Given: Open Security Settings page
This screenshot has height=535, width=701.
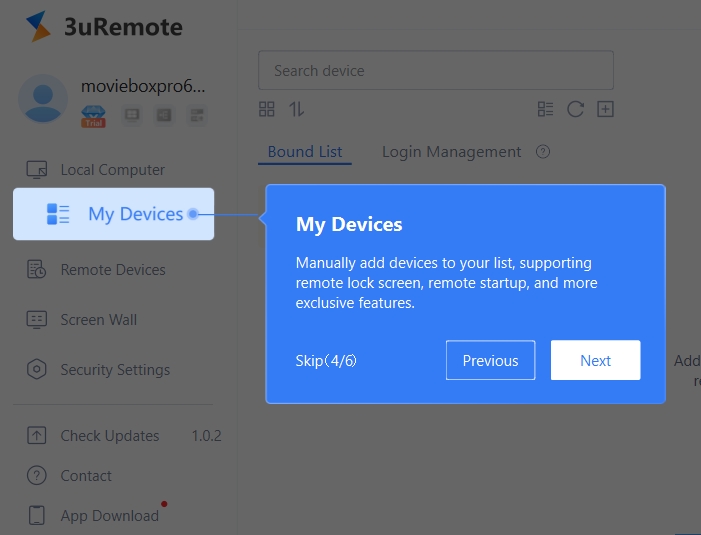Looking at the screenshot, I should tap(114, 370).
